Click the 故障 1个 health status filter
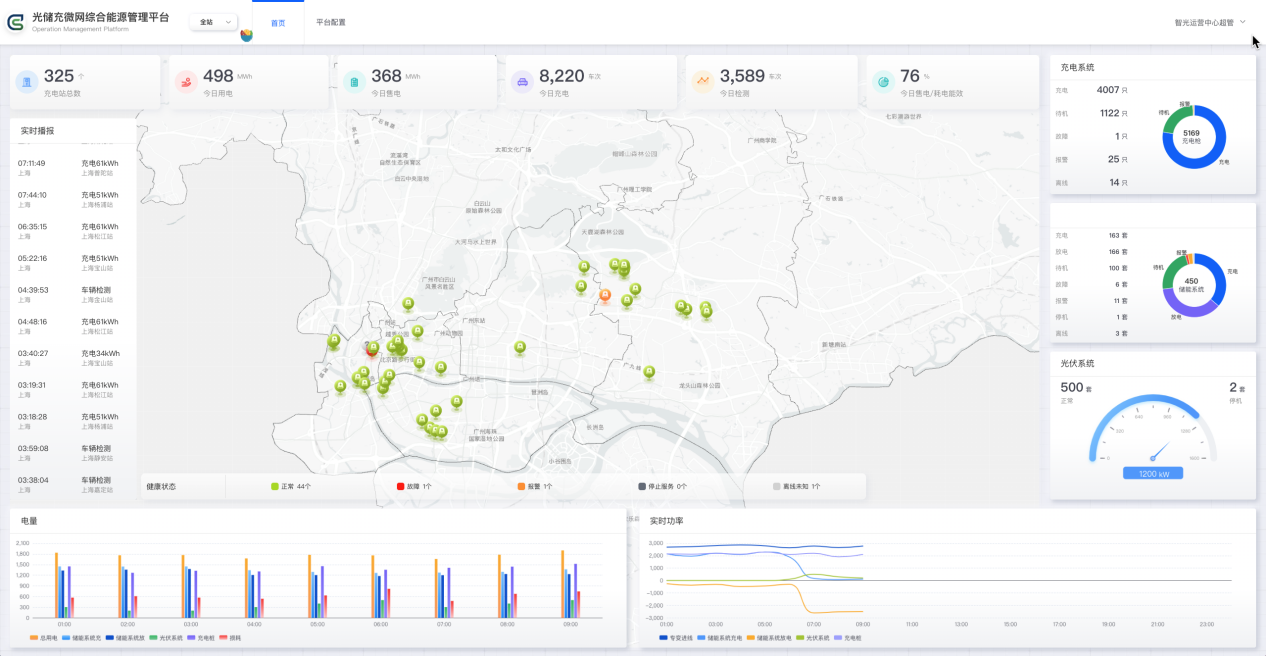This screenshot has height=656, width=1266. coord(413,486)
